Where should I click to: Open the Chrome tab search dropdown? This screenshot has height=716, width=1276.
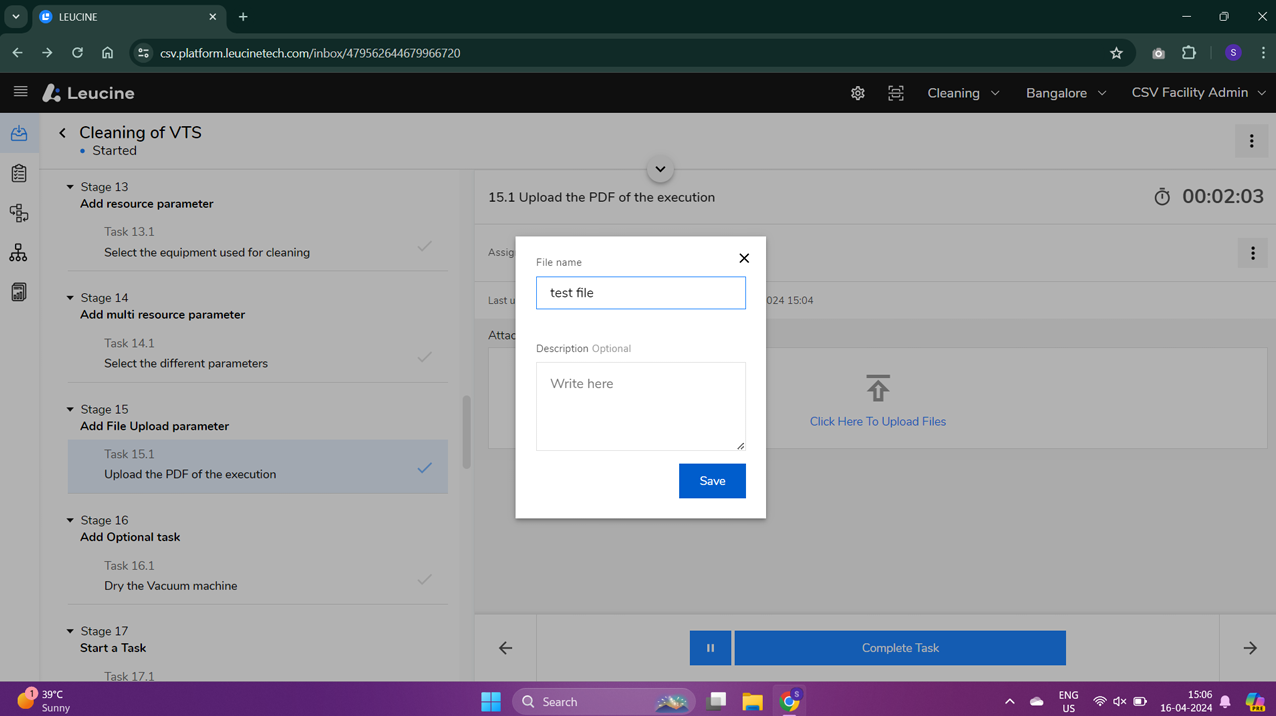coord(16,17)
